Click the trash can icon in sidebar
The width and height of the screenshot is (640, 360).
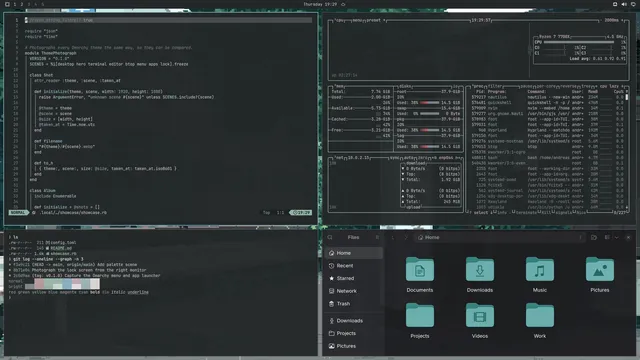click(331, 304)
